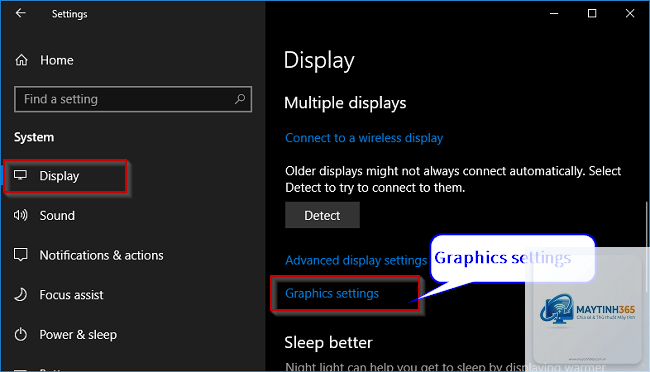Open Advanced display settings link
This screenshot has height=372, width=650.
pos(356,260)
